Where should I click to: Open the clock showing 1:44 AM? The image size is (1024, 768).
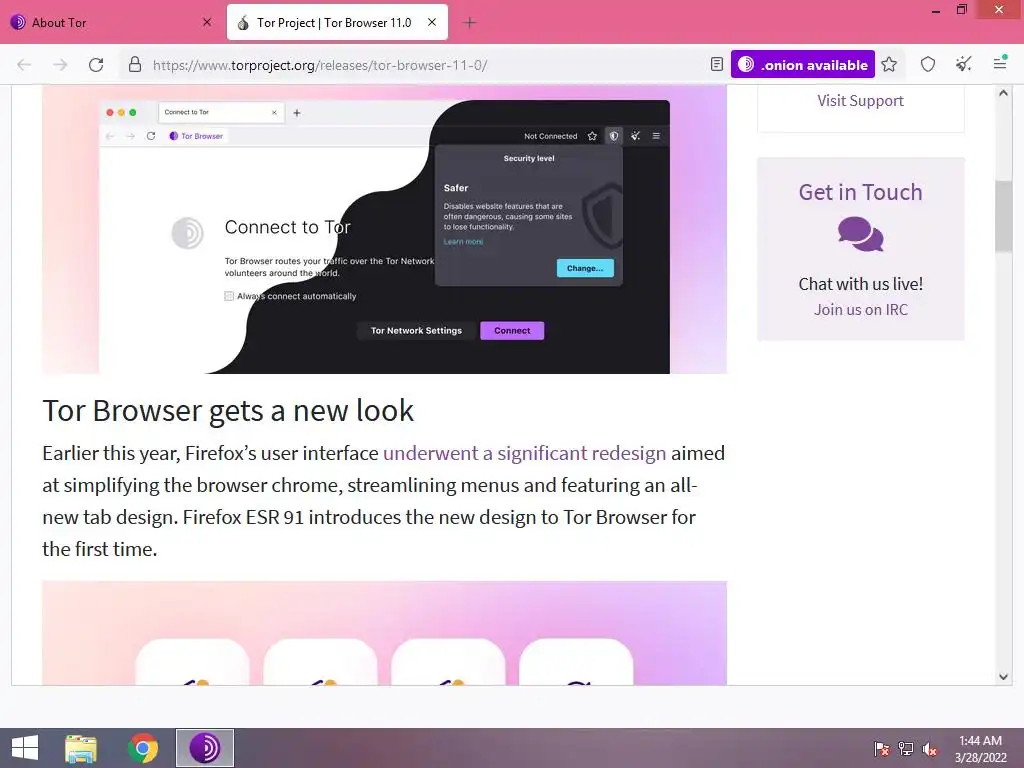pyautogui.click(x=980, y=748)
